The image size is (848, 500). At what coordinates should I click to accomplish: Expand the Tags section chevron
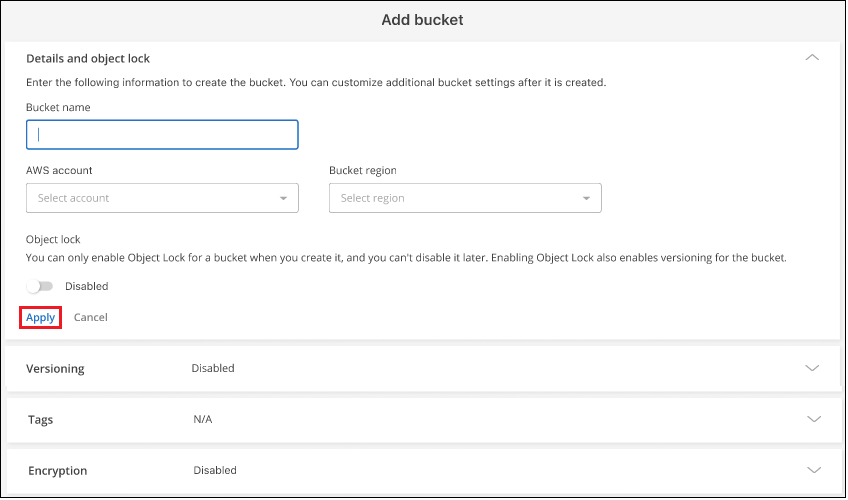pos(812,419)
